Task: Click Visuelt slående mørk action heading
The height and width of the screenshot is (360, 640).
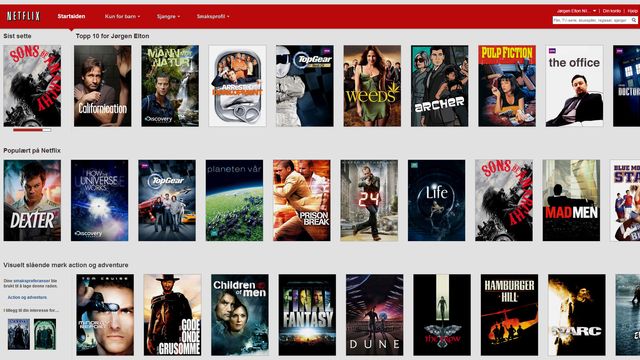Action: tap(66, 265)
